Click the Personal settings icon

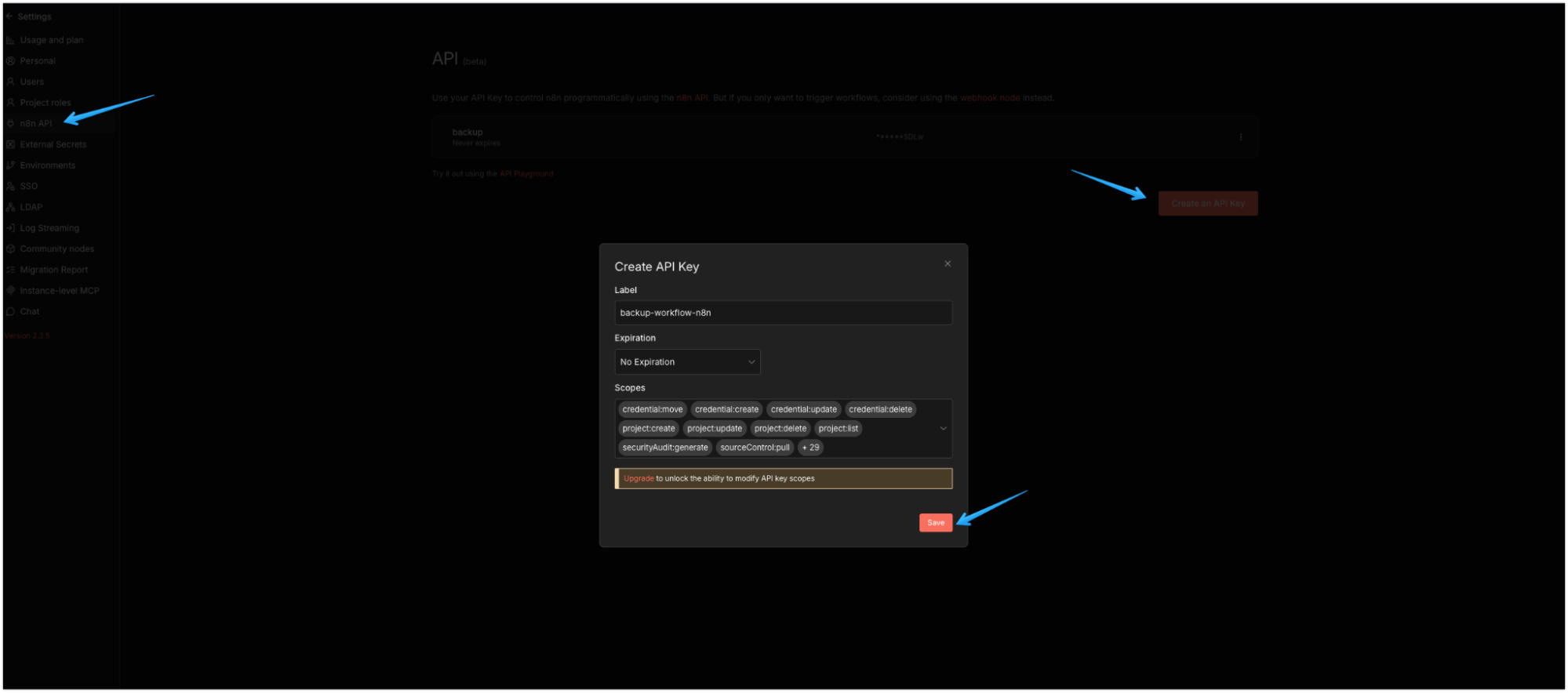(11, 61)
